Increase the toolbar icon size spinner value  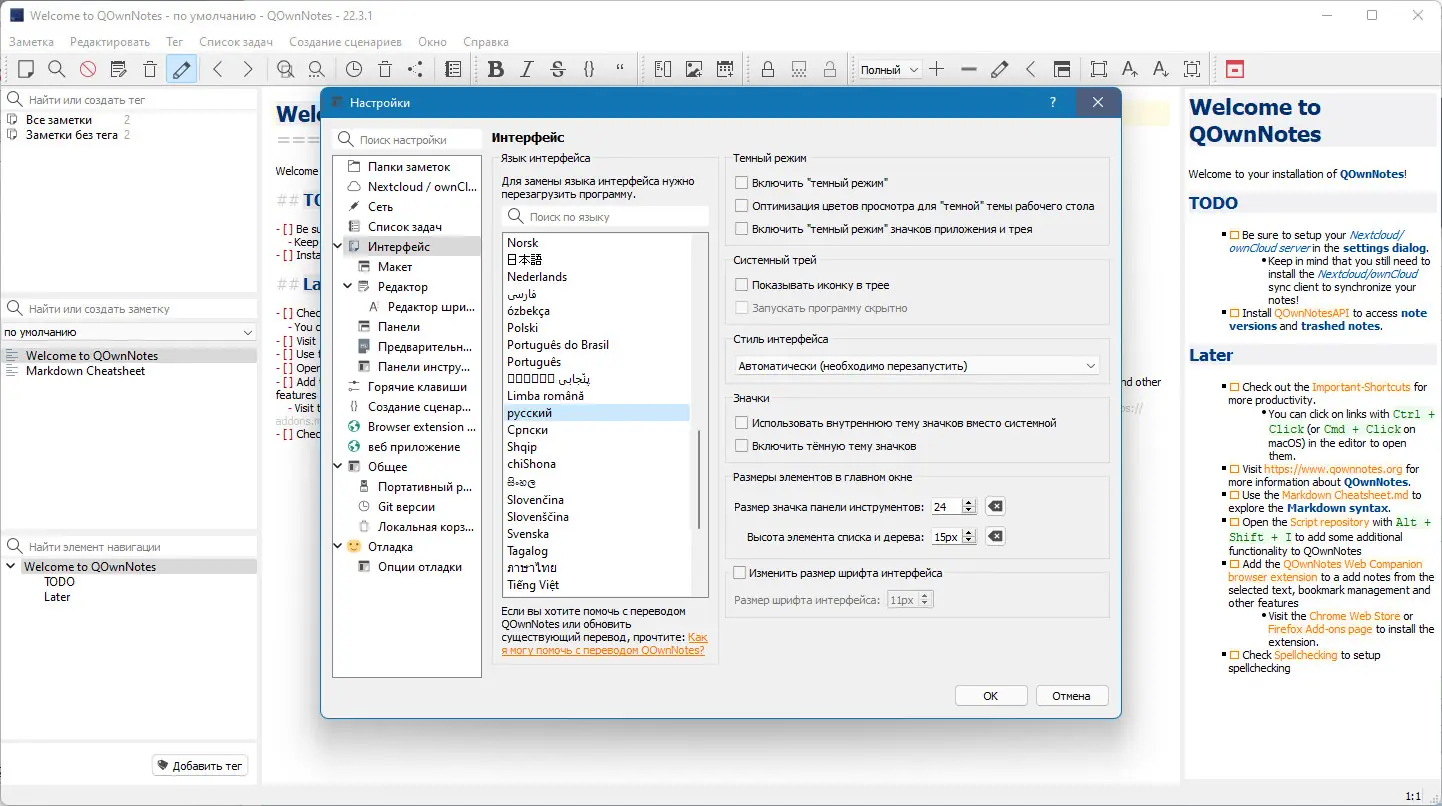click(968, 503)
